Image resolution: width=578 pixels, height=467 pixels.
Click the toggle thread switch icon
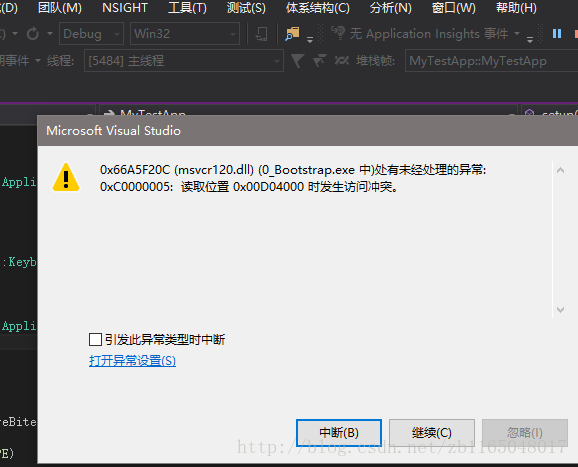pos(341,60)
